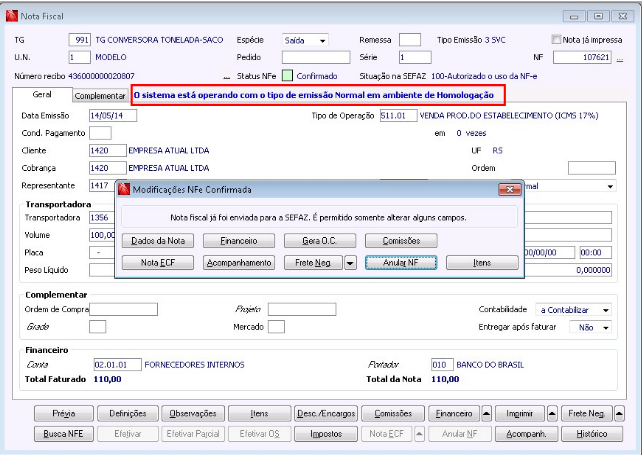Expand the arrow next to Imprimir button
The width and height of the screenshot is (642, 455).
(x=552, y=414)
